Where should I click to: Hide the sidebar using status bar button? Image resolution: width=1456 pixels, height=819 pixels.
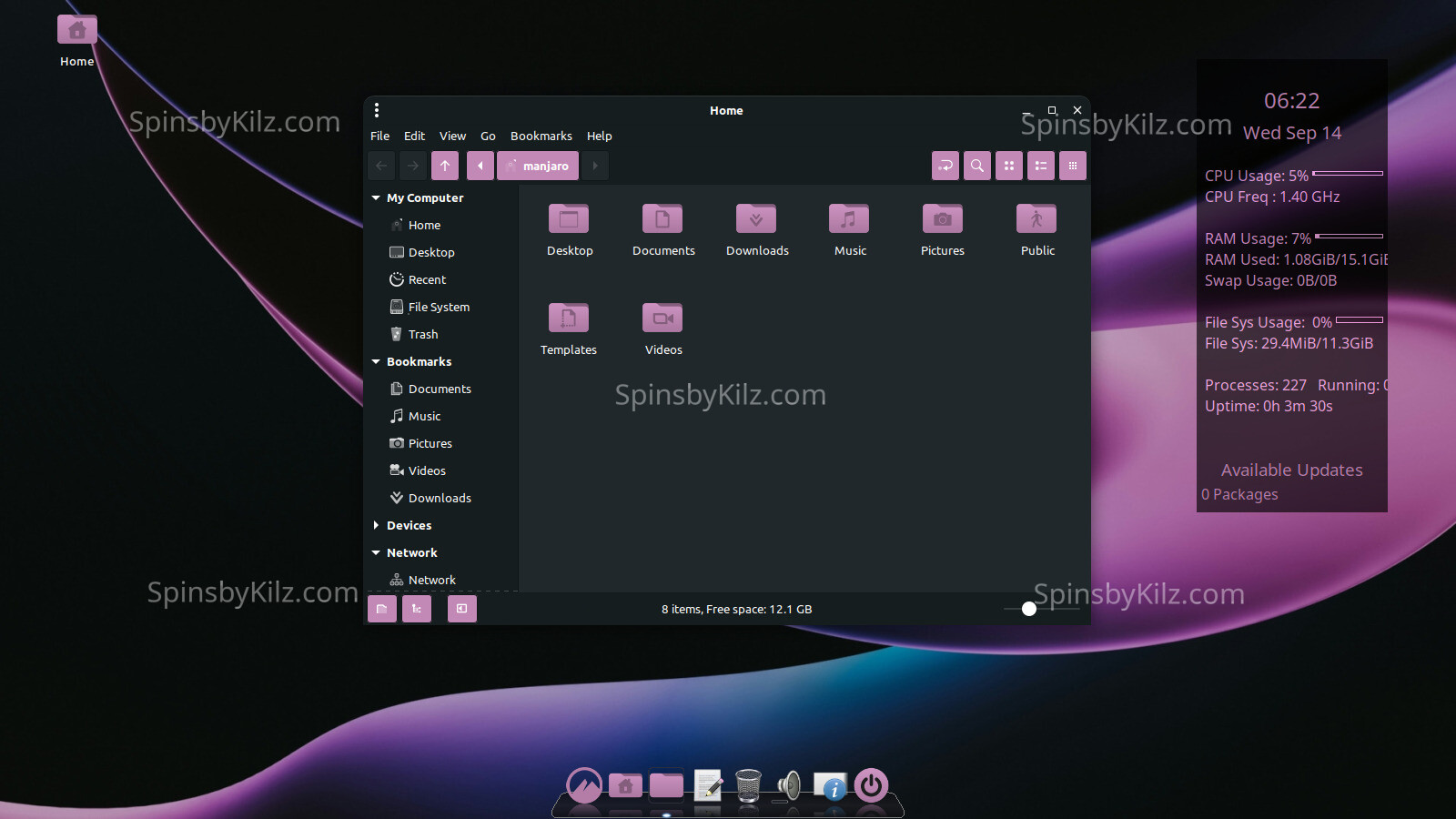click(462, 609)
